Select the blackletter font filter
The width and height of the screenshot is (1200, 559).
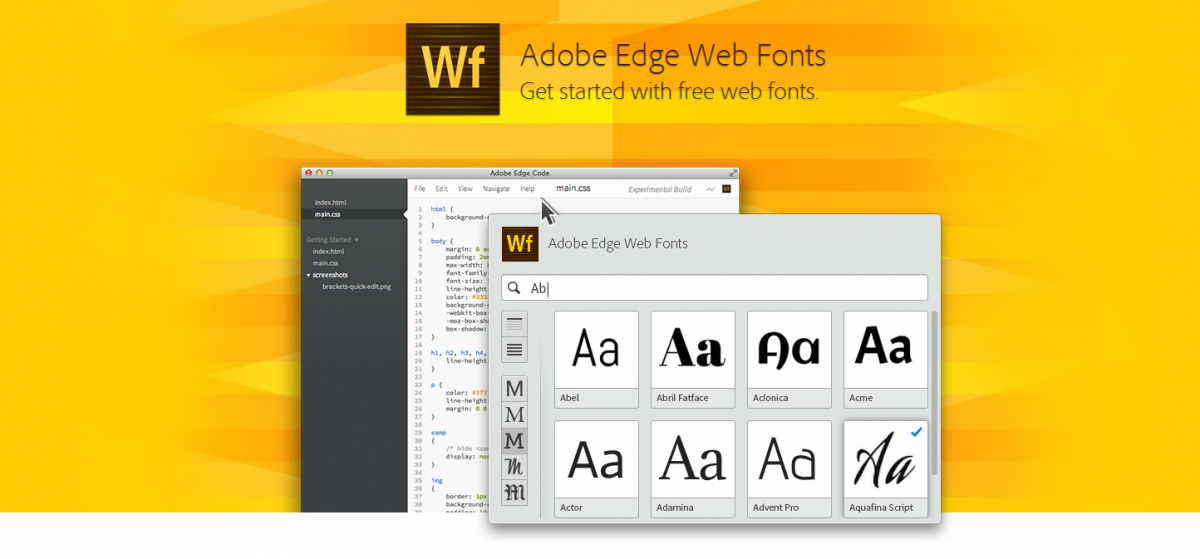coord(515,492)
